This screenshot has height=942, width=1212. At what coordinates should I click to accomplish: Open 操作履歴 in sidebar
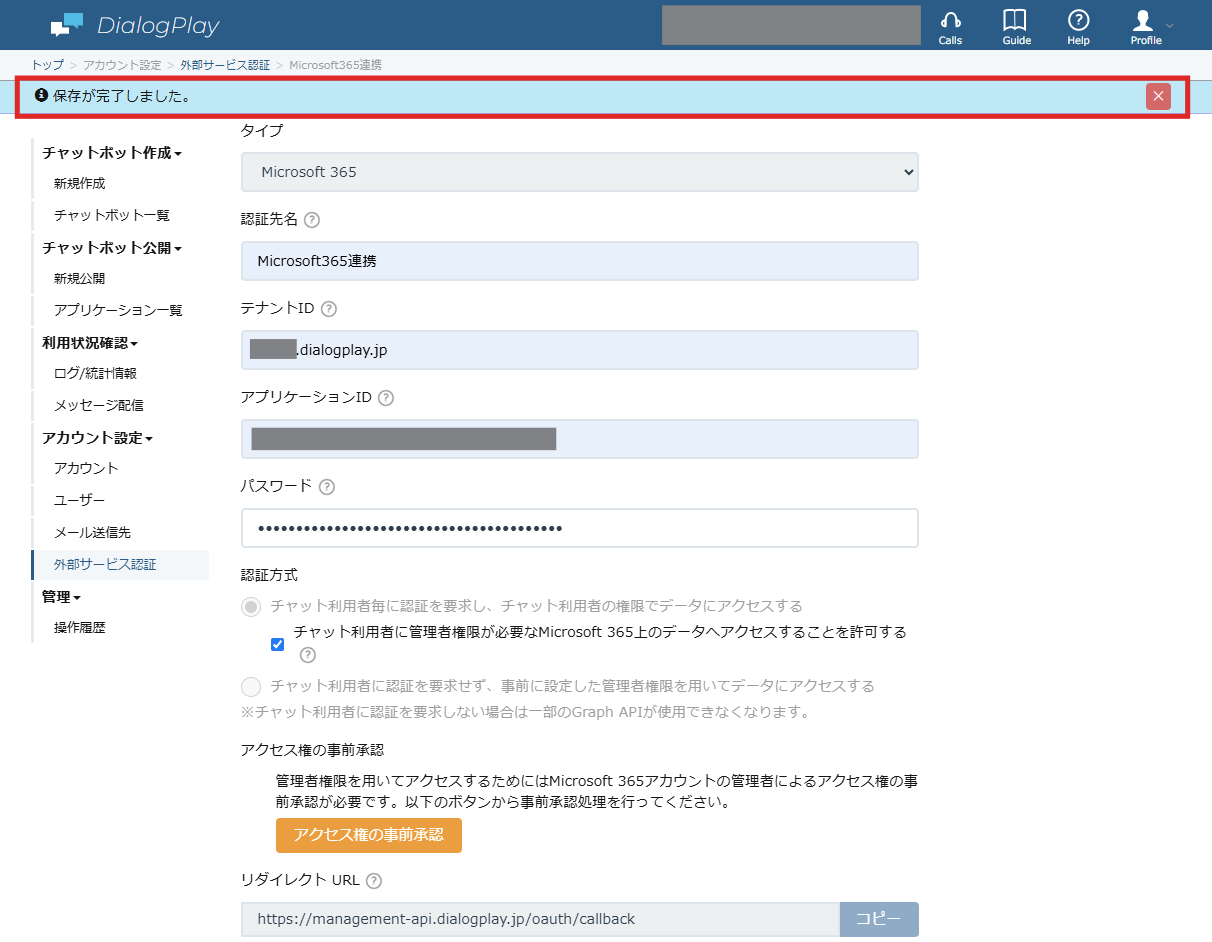[x=80, y=629]
